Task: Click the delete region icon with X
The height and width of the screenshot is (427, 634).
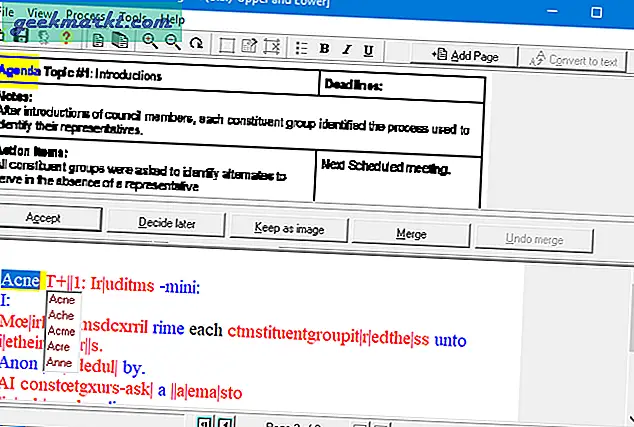Action: [272, 47]
